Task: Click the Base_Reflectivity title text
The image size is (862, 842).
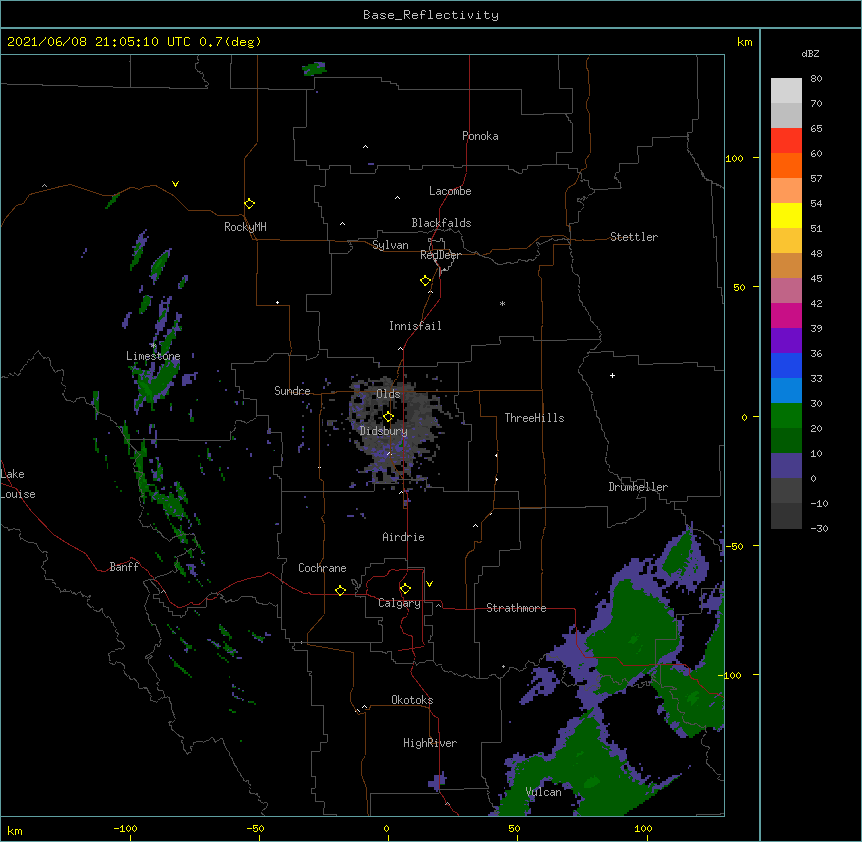Action: pos(431,15)
